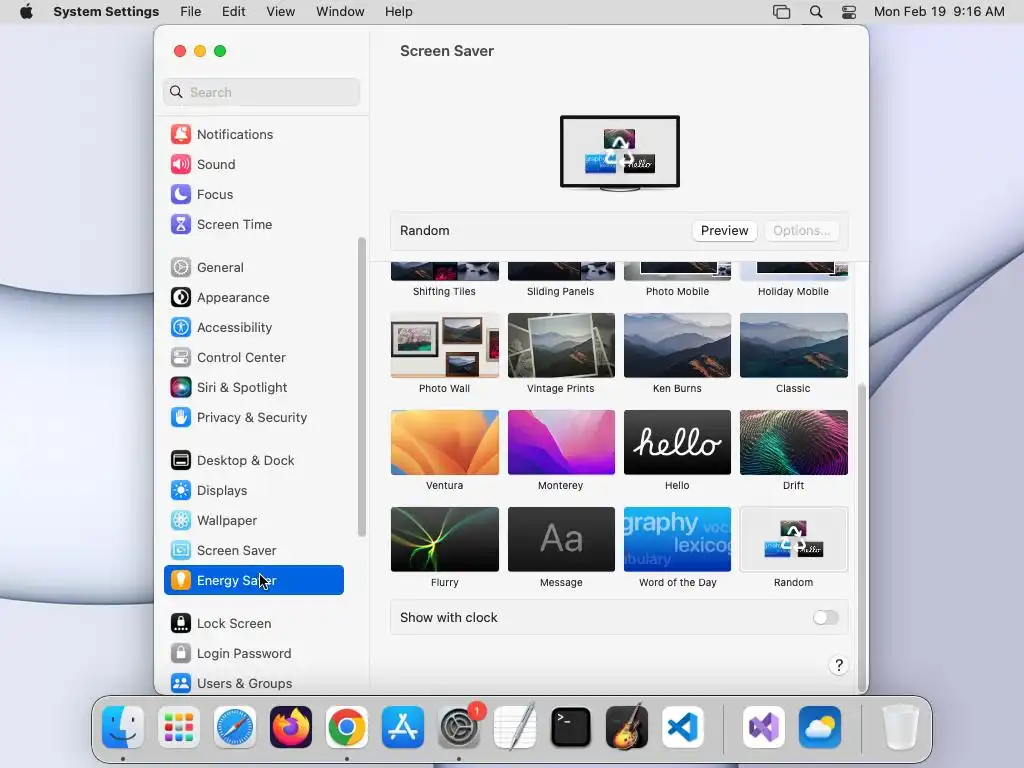Open Desktop & Dock icon

click(181, 461)
